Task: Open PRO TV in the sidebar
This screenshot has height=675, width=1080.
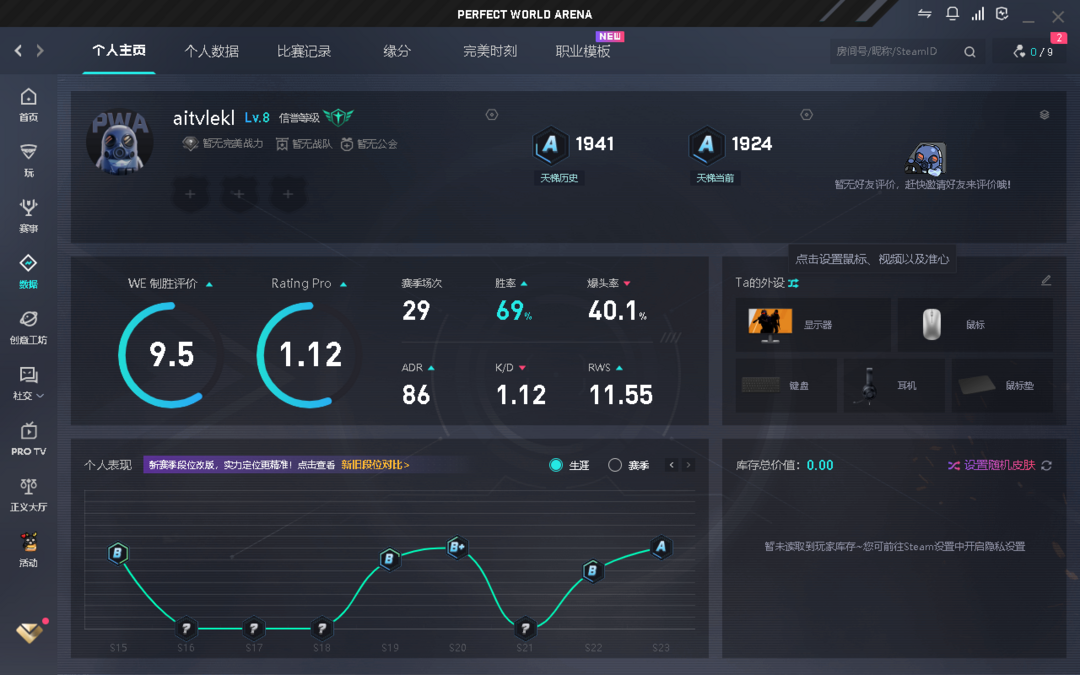Action: 28,438
